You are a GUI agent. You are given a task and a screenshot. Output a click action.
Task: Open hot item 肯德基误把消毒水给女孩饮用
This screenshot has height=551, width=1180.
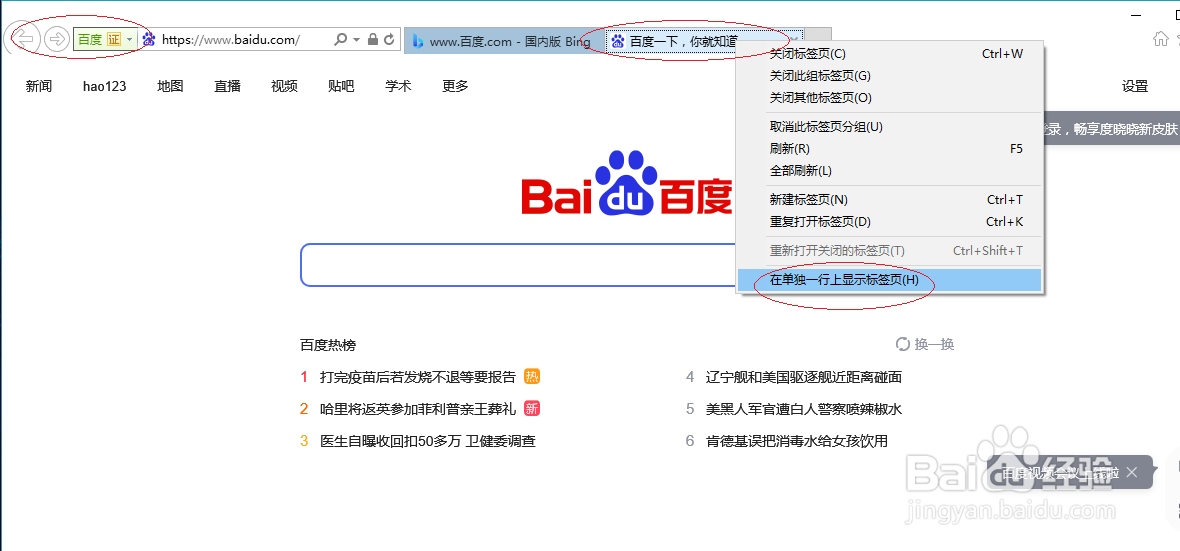click(x=797, y=442)
